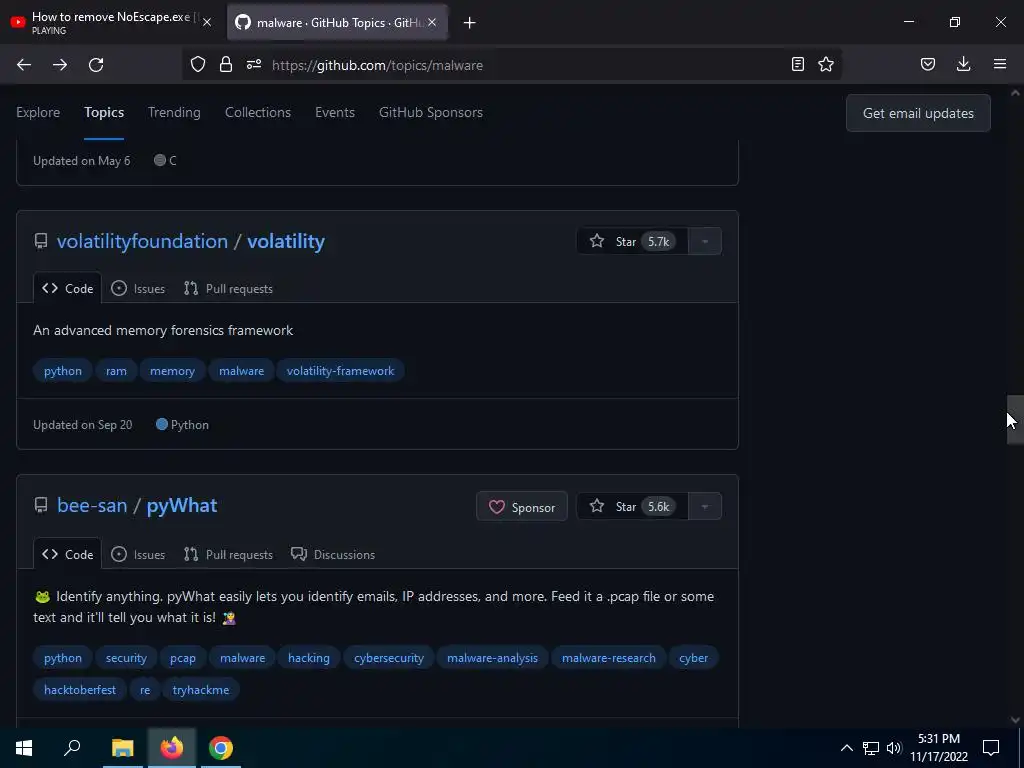
Task: Click the pcap topic tag
Action: click(x=183, y=658)
